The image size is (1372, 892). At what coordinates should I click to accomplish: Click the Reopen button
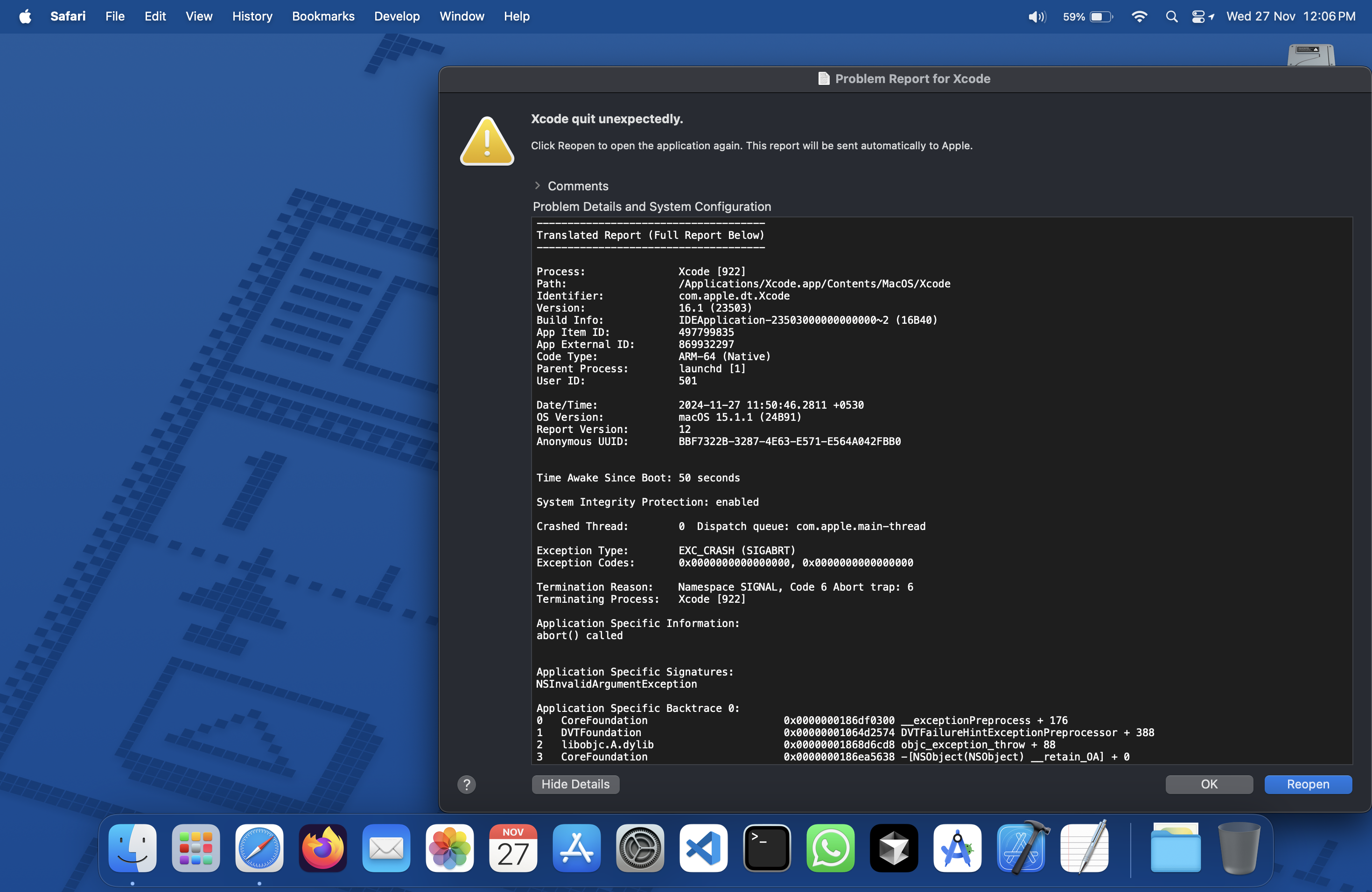[x=1308, y=784]
